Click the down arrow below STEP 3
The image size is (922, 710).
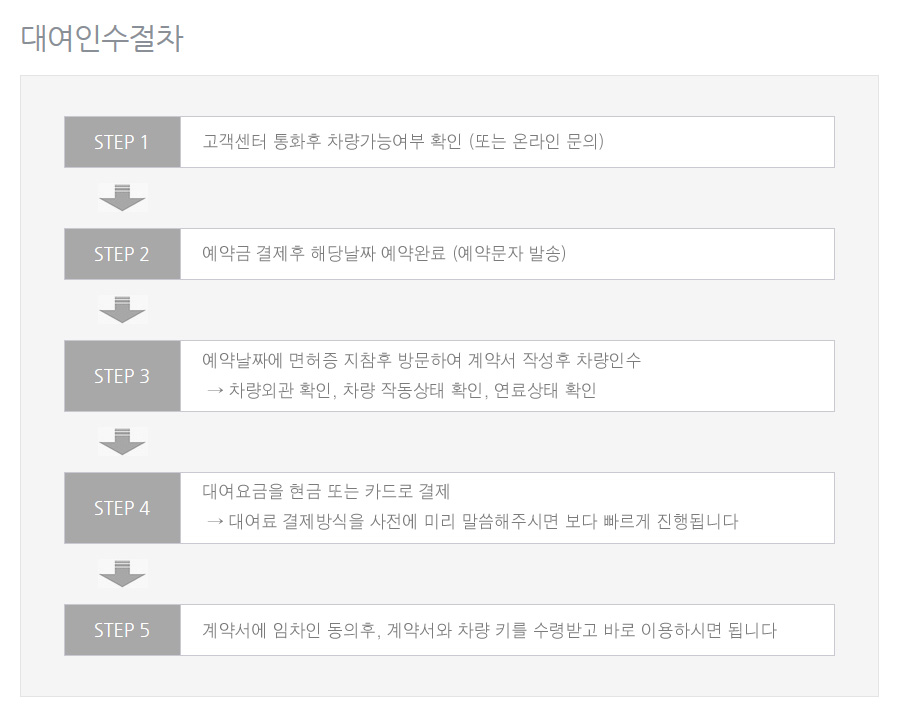122,442
